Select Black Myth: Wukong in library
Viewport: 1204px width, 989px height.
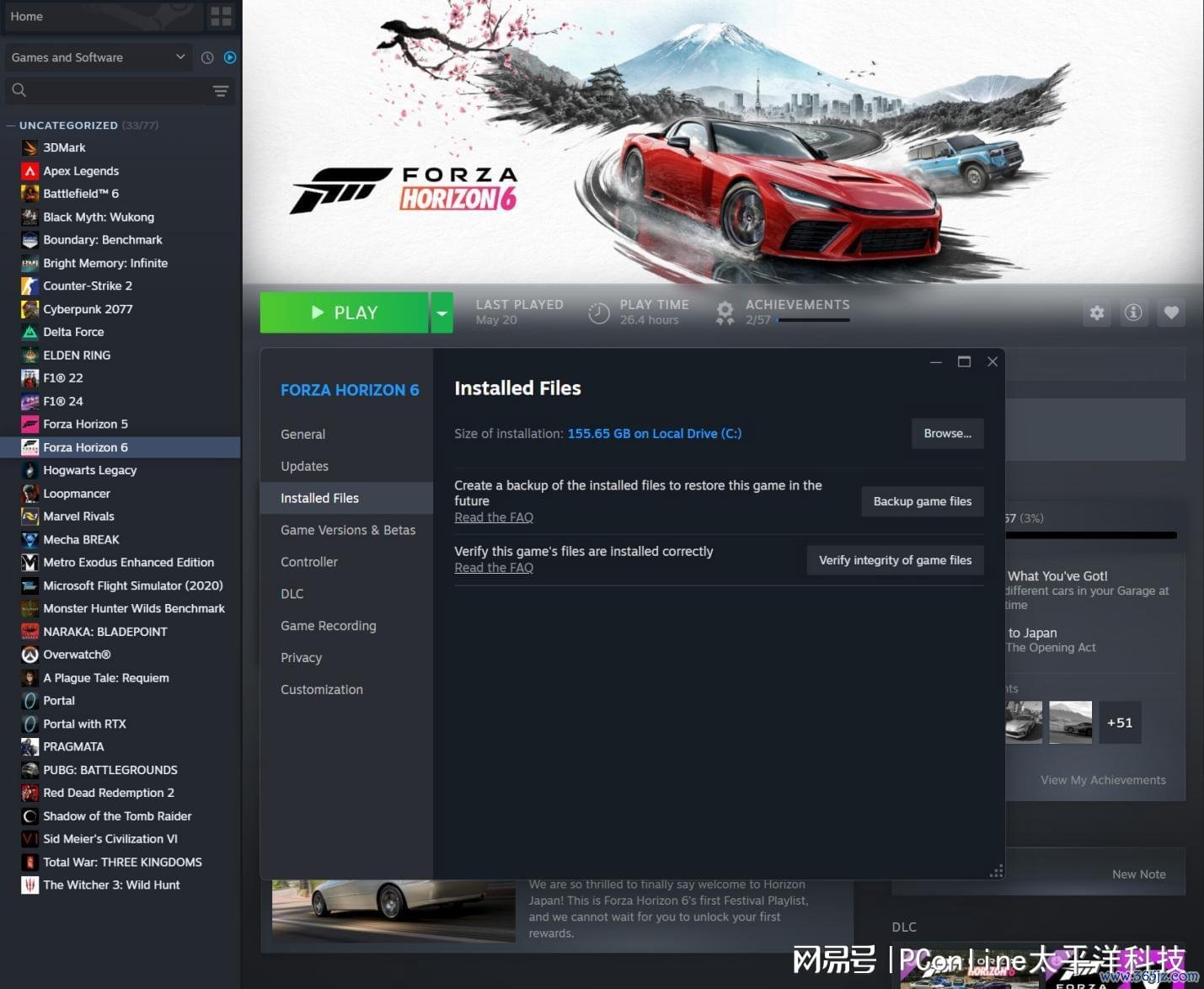click(120, 217)
